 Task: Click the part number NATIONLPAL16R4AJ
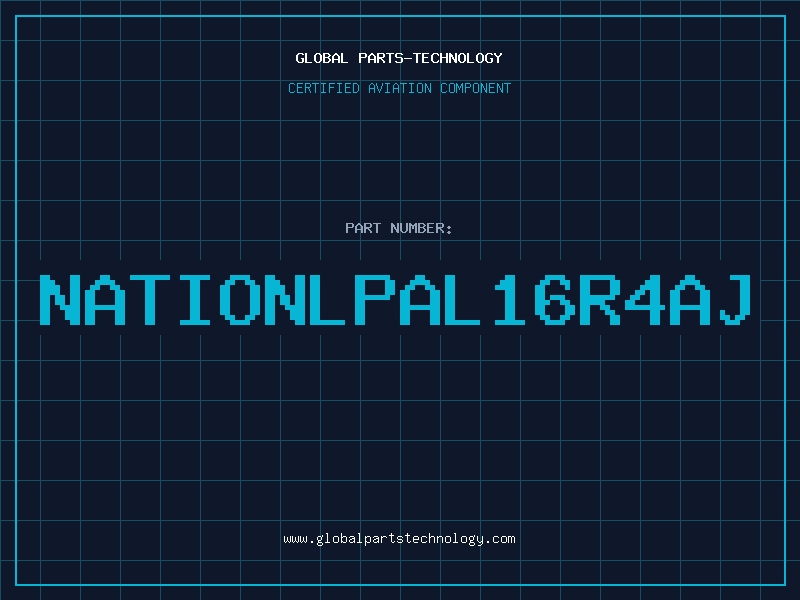[395, 299]
